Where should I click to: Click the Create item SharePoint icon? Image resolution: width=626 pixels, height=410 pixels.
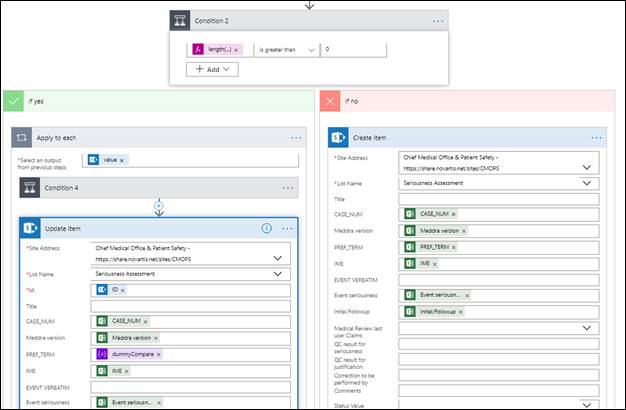coord(338,138)
